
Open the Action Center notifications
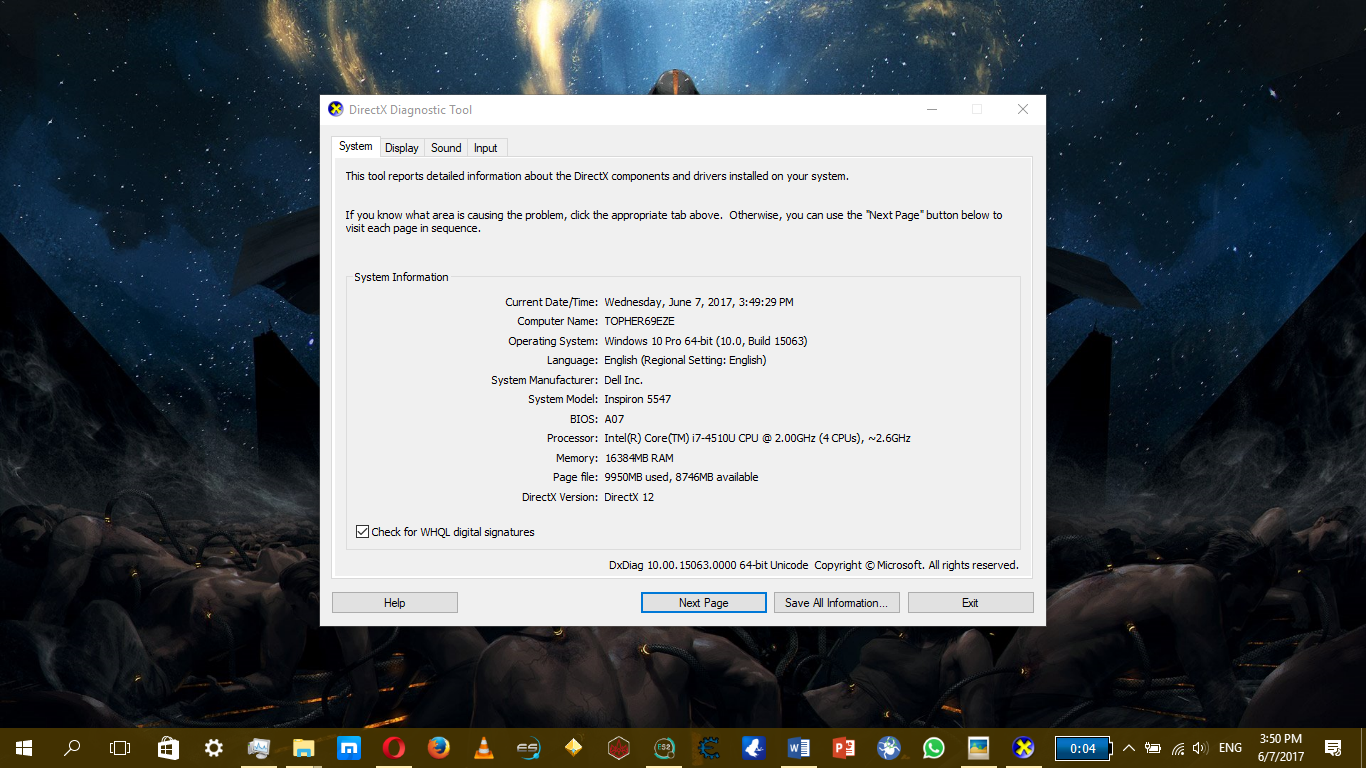pyautogui.click(x=1333, y=748)
